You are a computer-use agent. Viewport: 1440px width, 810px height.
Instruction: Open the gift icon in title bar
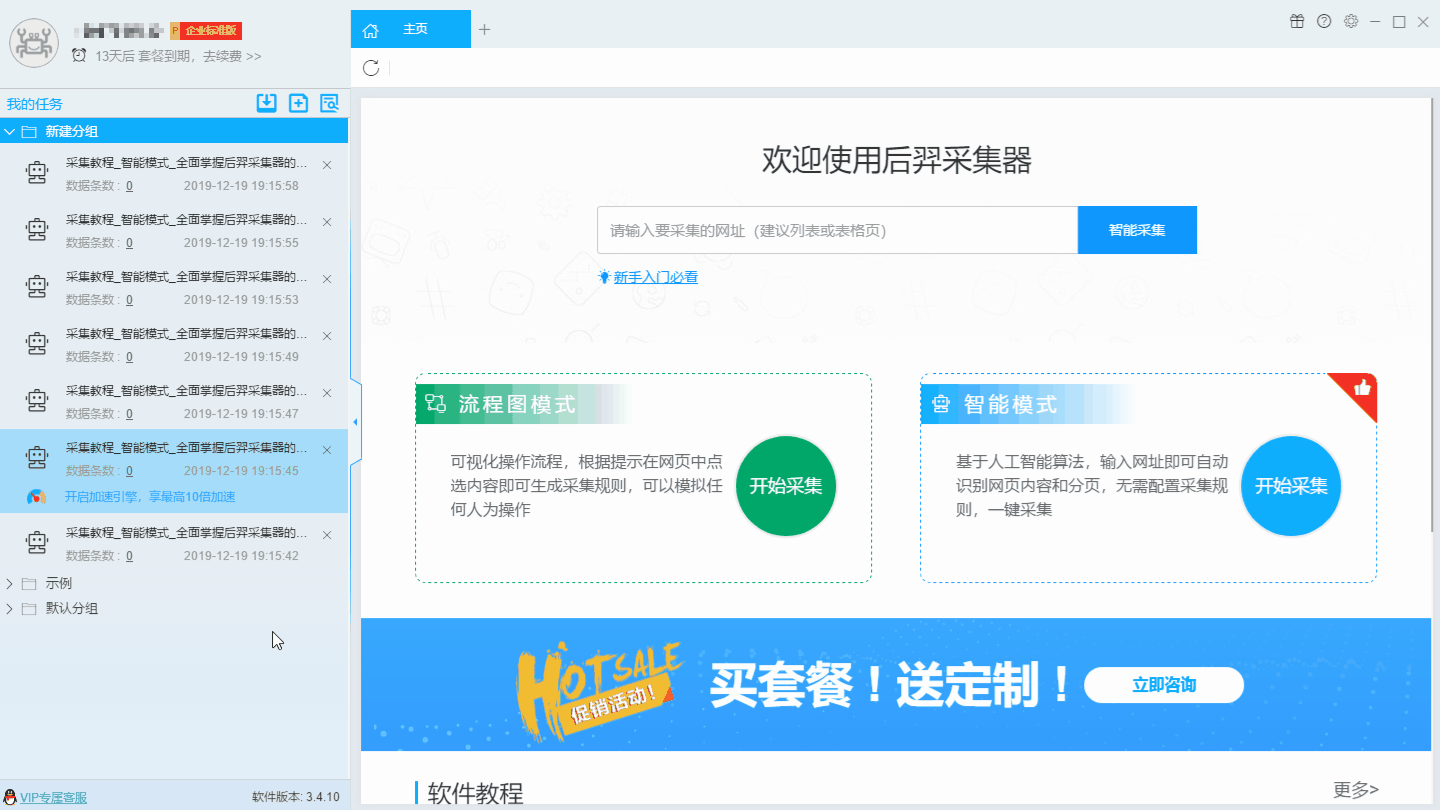click(1297, 21)
